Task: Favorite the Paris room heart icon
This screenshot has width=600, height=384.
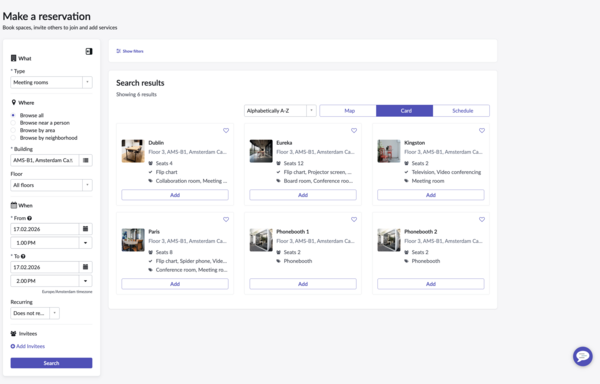Action: click(226, 220)
